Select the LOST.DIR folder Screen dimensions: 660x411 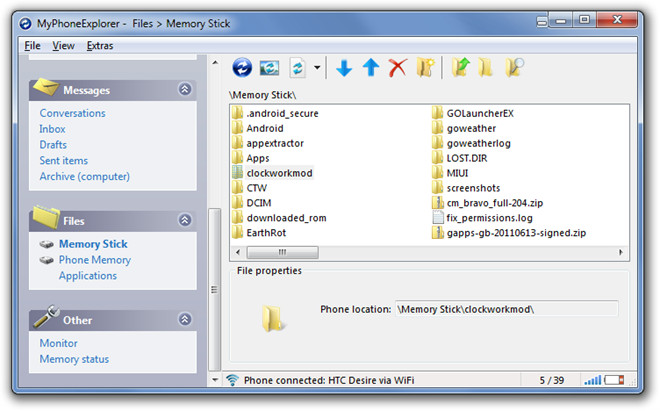460,158
